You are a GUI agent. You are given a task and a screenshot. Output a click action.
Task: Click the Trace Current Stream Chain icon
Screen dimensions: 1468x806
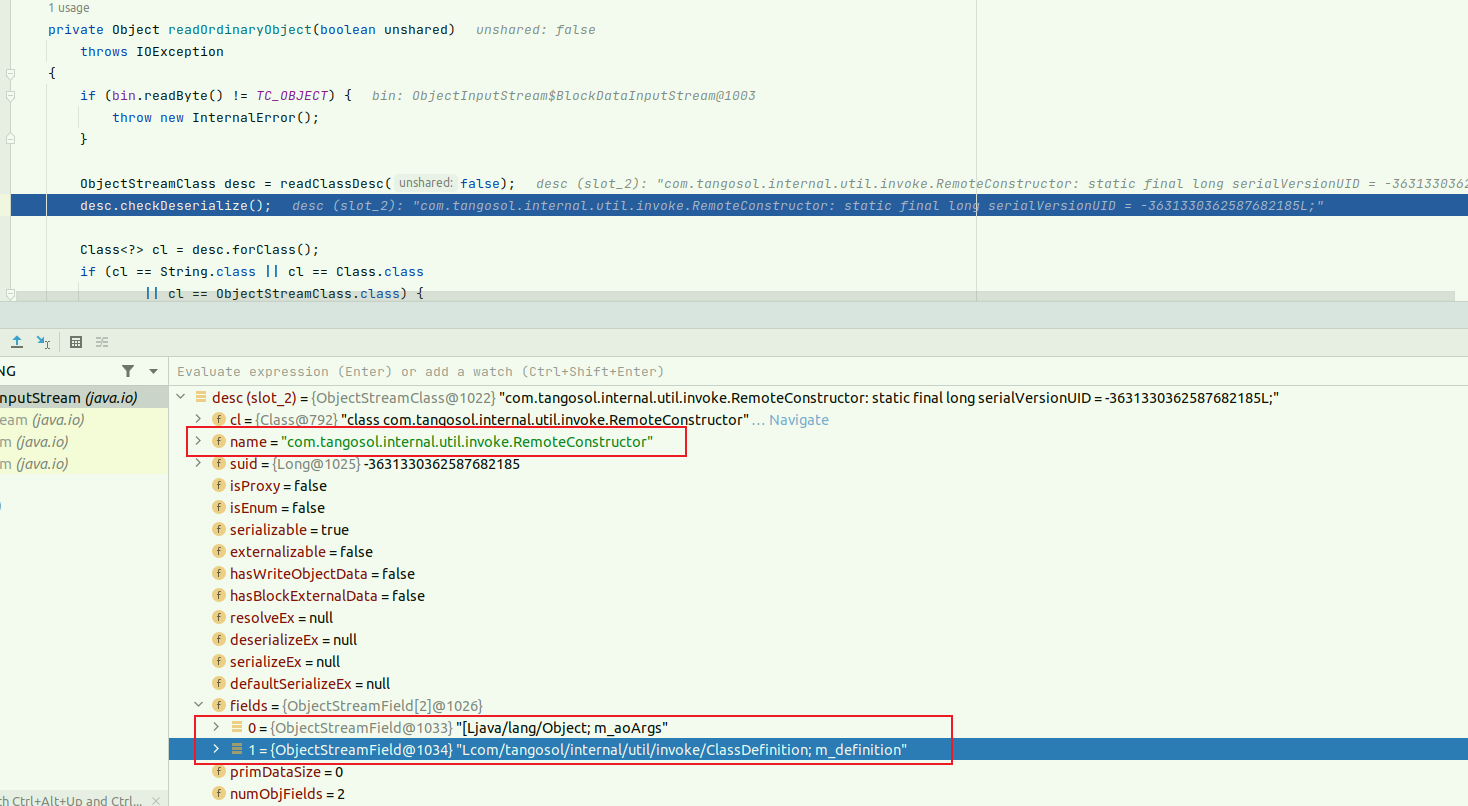102,342
